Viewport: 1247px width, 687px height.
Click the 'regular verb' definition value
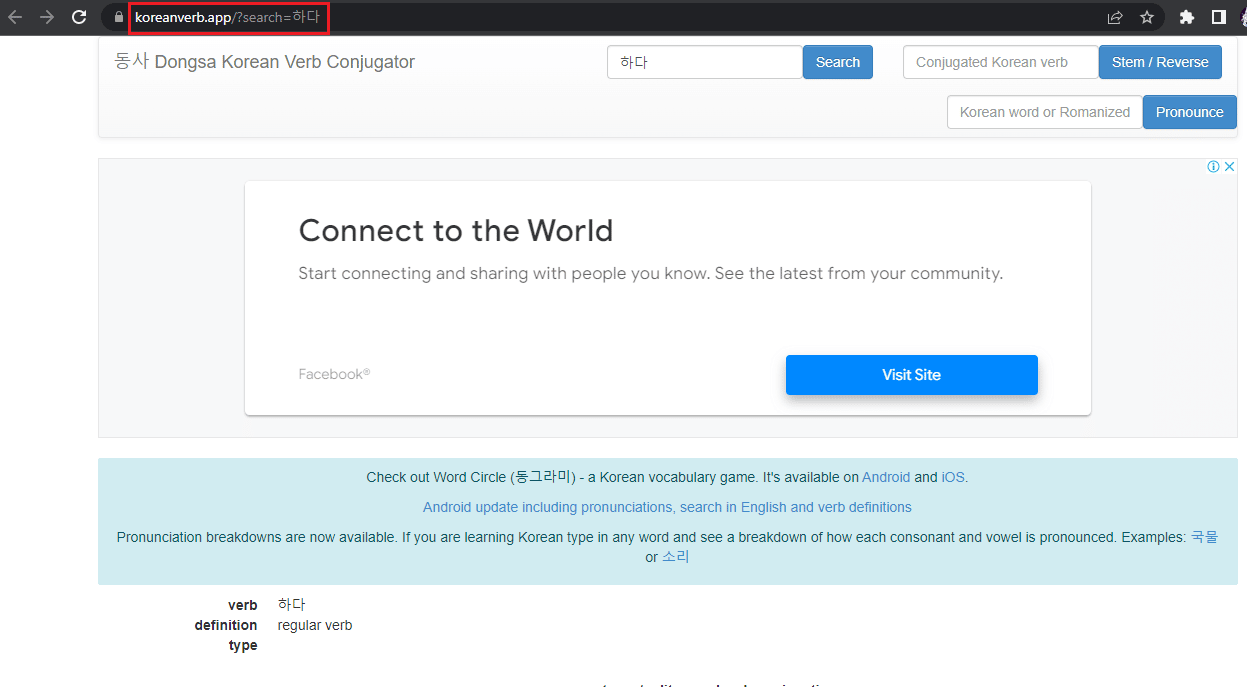[x=315, y=625]
